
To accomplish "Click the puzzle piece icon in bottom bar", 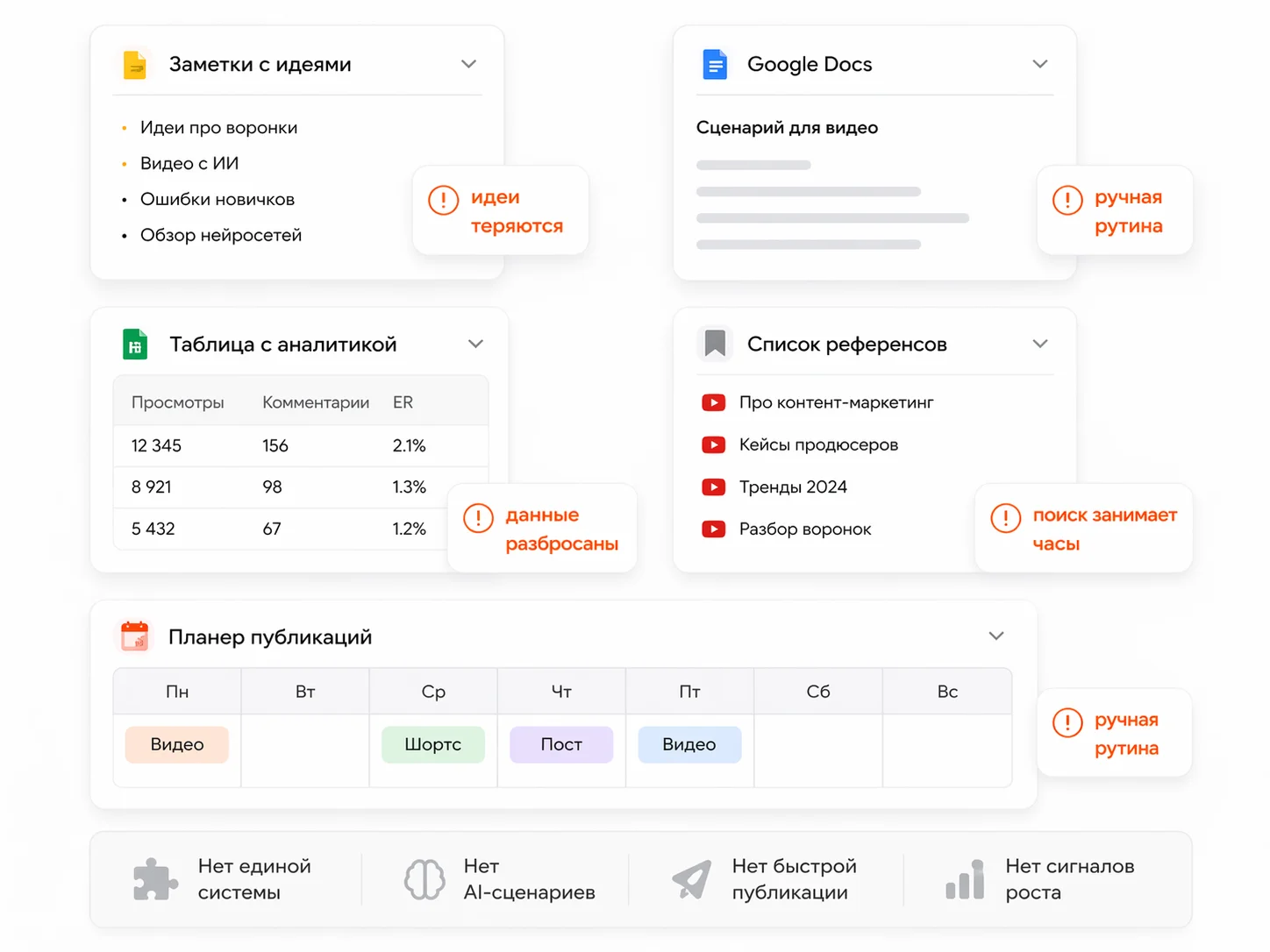I will [x=155, y=879].
